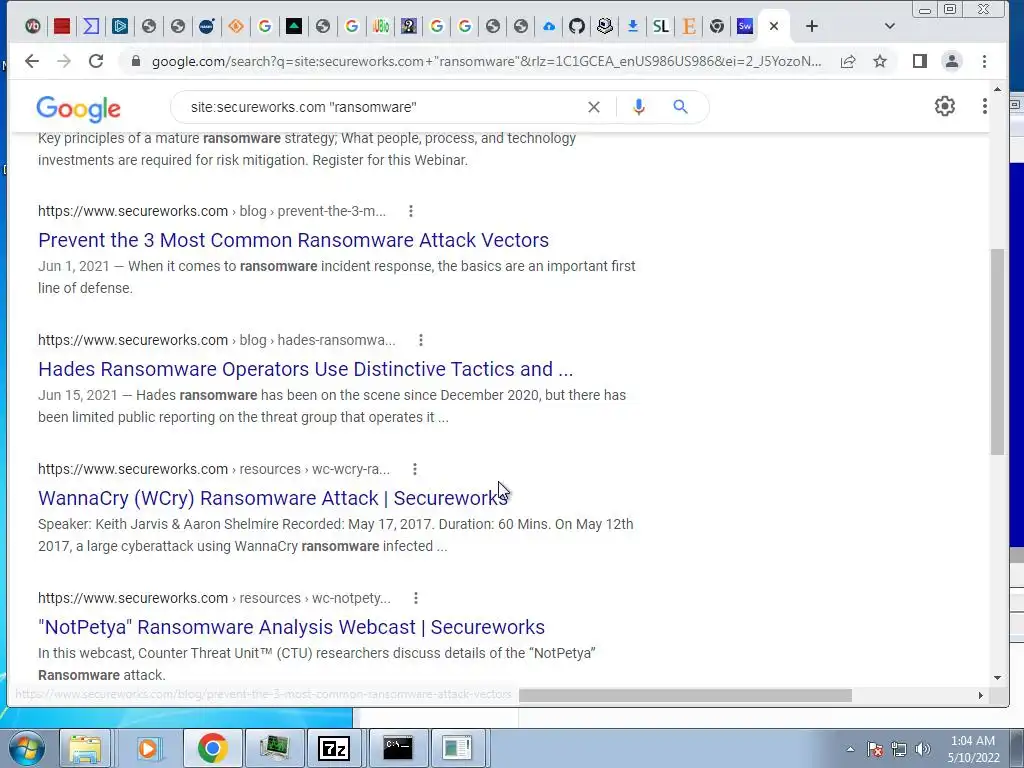Close the current active tab
This screenshot has width=1024, height=768.
click(774, 26)
